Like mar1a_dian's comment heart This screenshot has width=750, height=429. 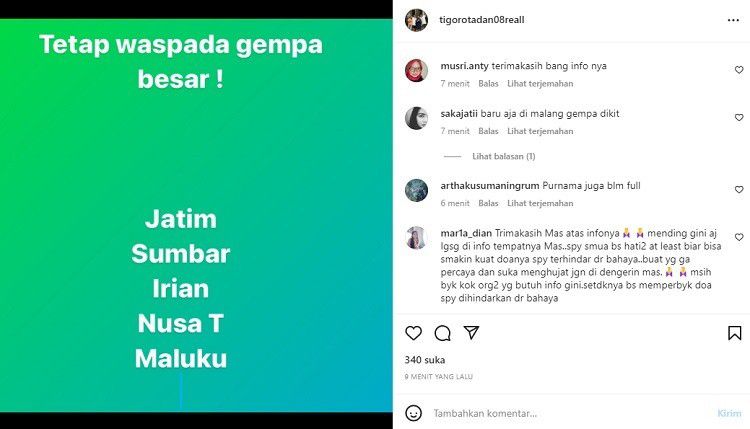[739, 237]
